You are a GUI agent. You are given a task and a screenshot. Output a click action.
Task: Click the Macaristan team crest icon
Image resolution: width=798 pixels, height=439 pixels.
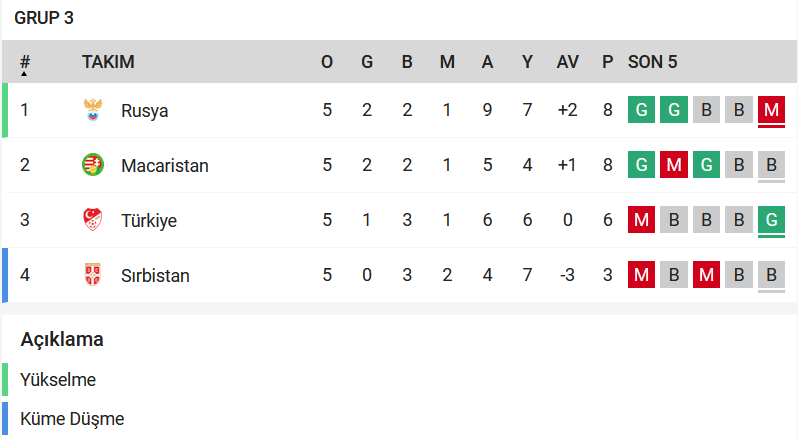pos(93,165)
